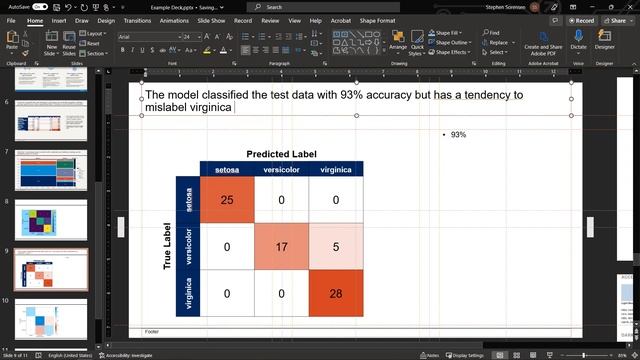Image resolution: width=640 pixels, height=360 pixels.
Task: Switch to the Shape Format tab
Action: pyautogui.click(x=378, y=20)
